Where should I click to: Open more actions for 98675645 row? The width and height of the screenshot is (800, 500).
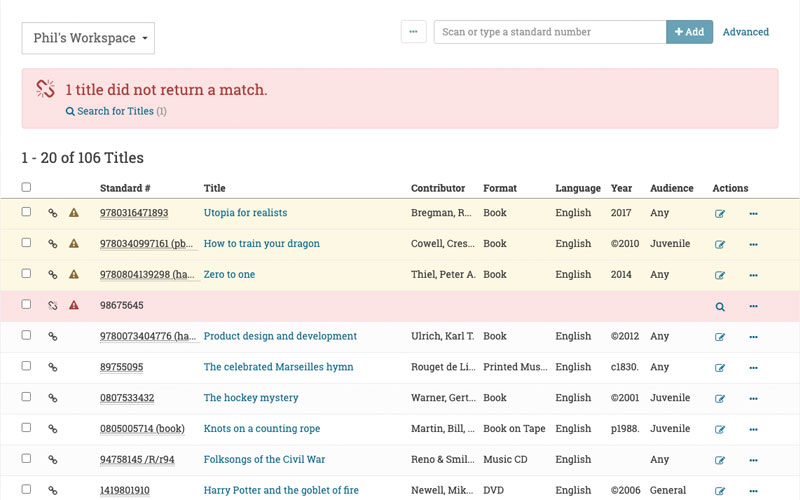tap(754, 306)
